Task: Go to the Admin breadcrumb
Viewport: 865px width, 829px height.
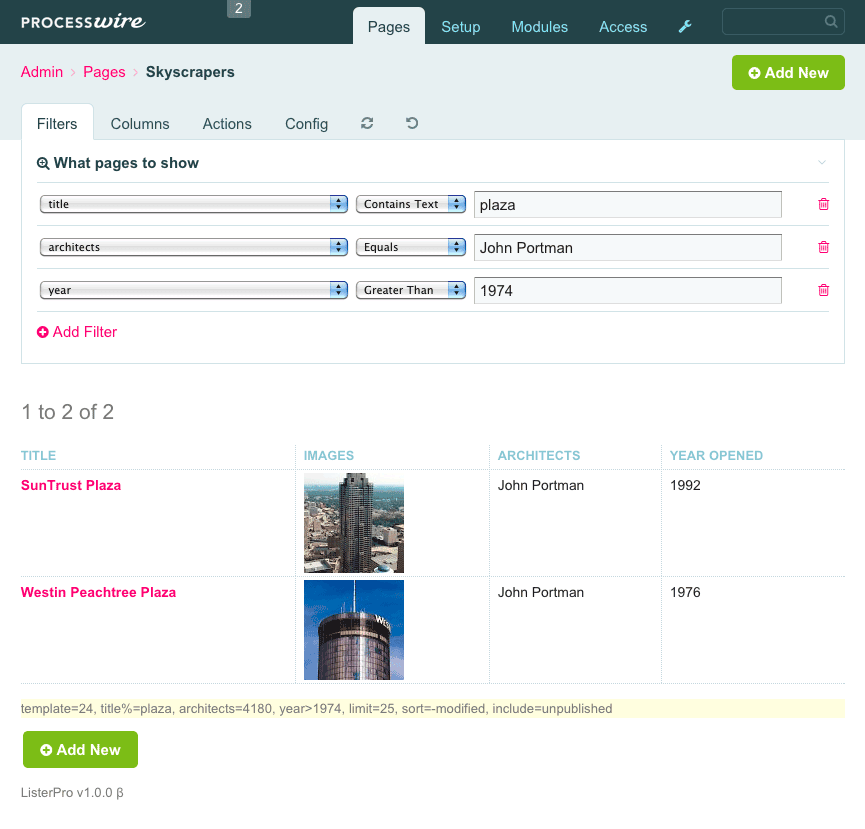Action: [42, 72]
